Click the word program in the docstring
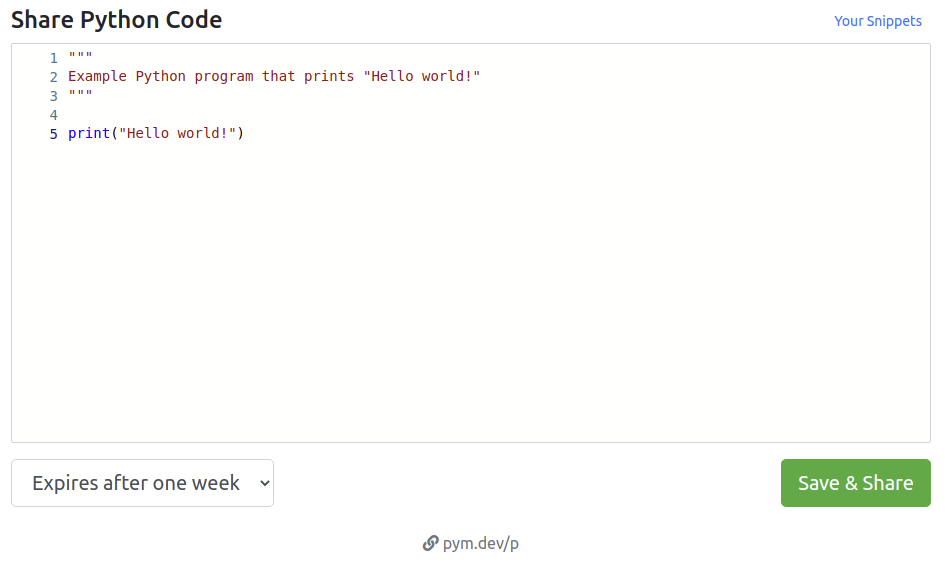 click(224, 77)
